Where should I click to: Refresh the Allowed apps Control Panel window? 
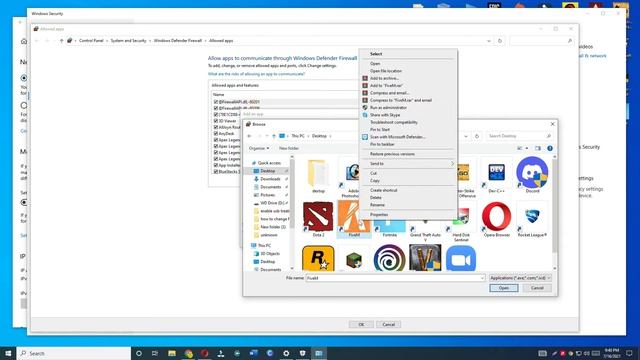(500, 41)
